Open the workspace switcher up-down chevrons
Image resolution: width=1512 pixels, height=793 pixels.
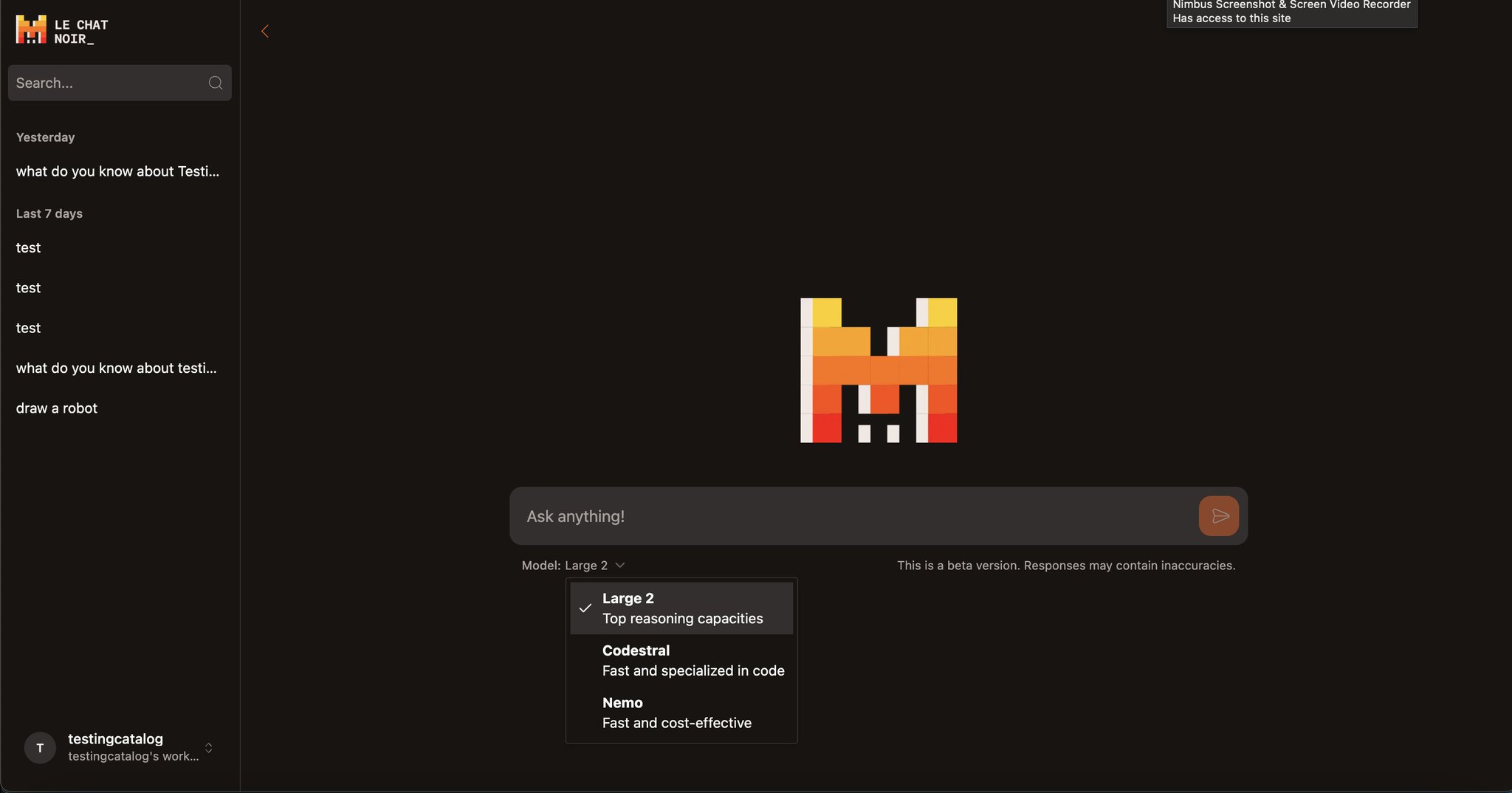pos(209,748)
